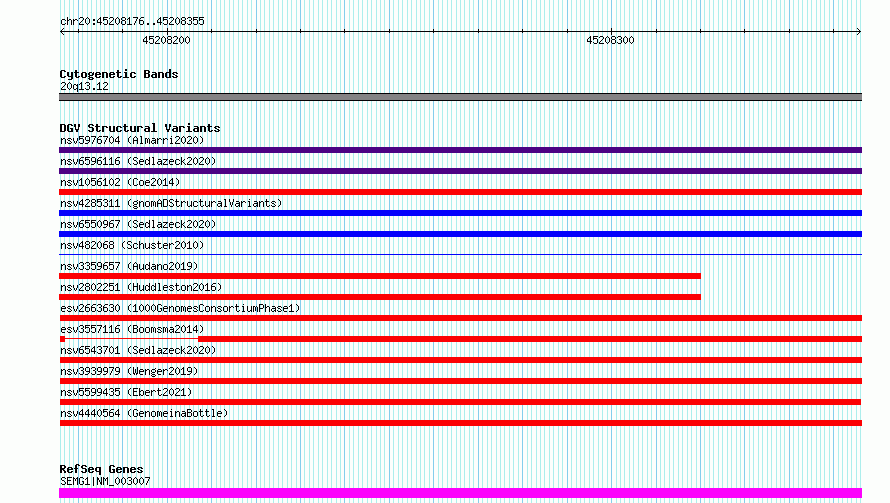Select the magenta SEMG1 gene bar
This screenshot has width=890, height=503.
click(x=460, y=493)
